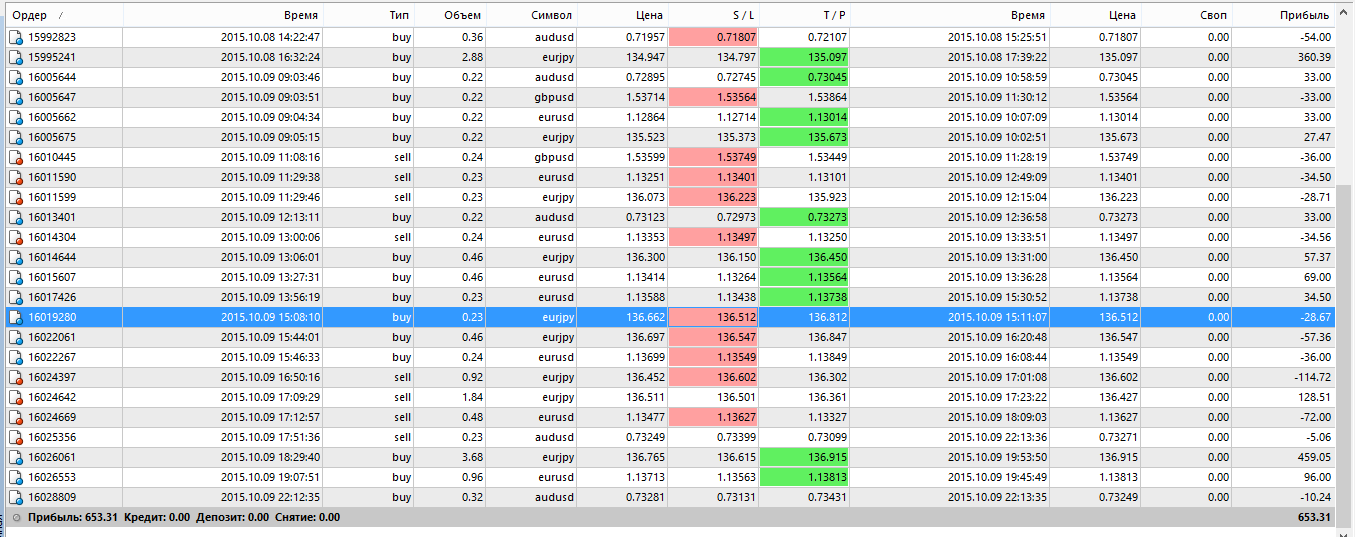Click the profit value -114.72
This screenshot has height=537, width=1355.
pyautogui.click(x=1312, y=377)
